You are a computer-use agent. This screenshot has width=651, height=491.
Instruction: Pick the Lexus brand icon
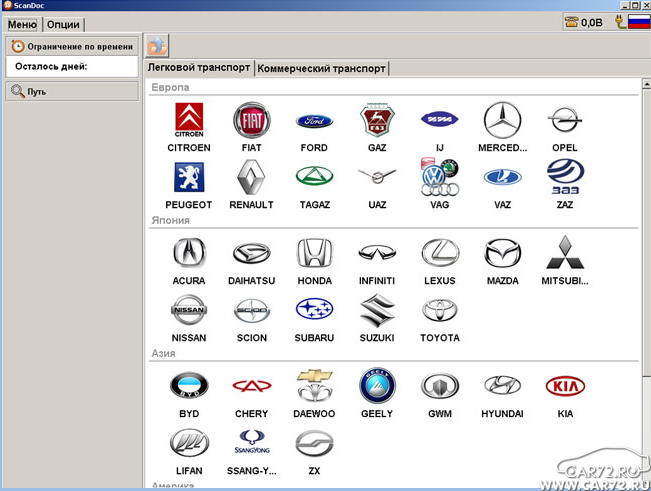[x=440, y=253]
